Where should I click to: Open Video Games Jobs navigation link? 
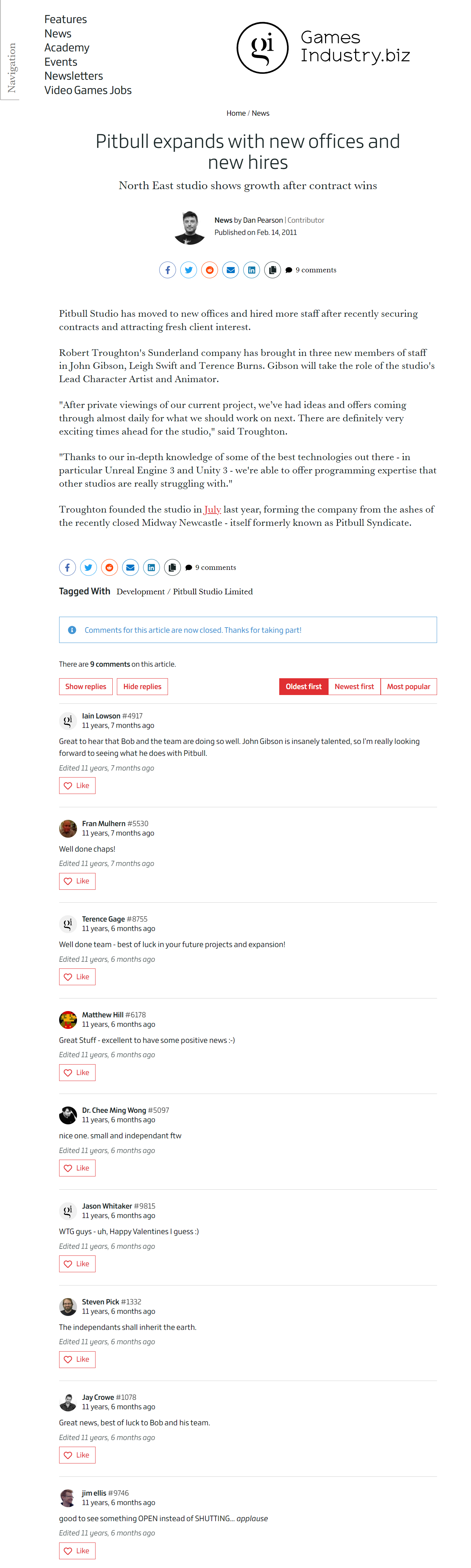point(88,90)
